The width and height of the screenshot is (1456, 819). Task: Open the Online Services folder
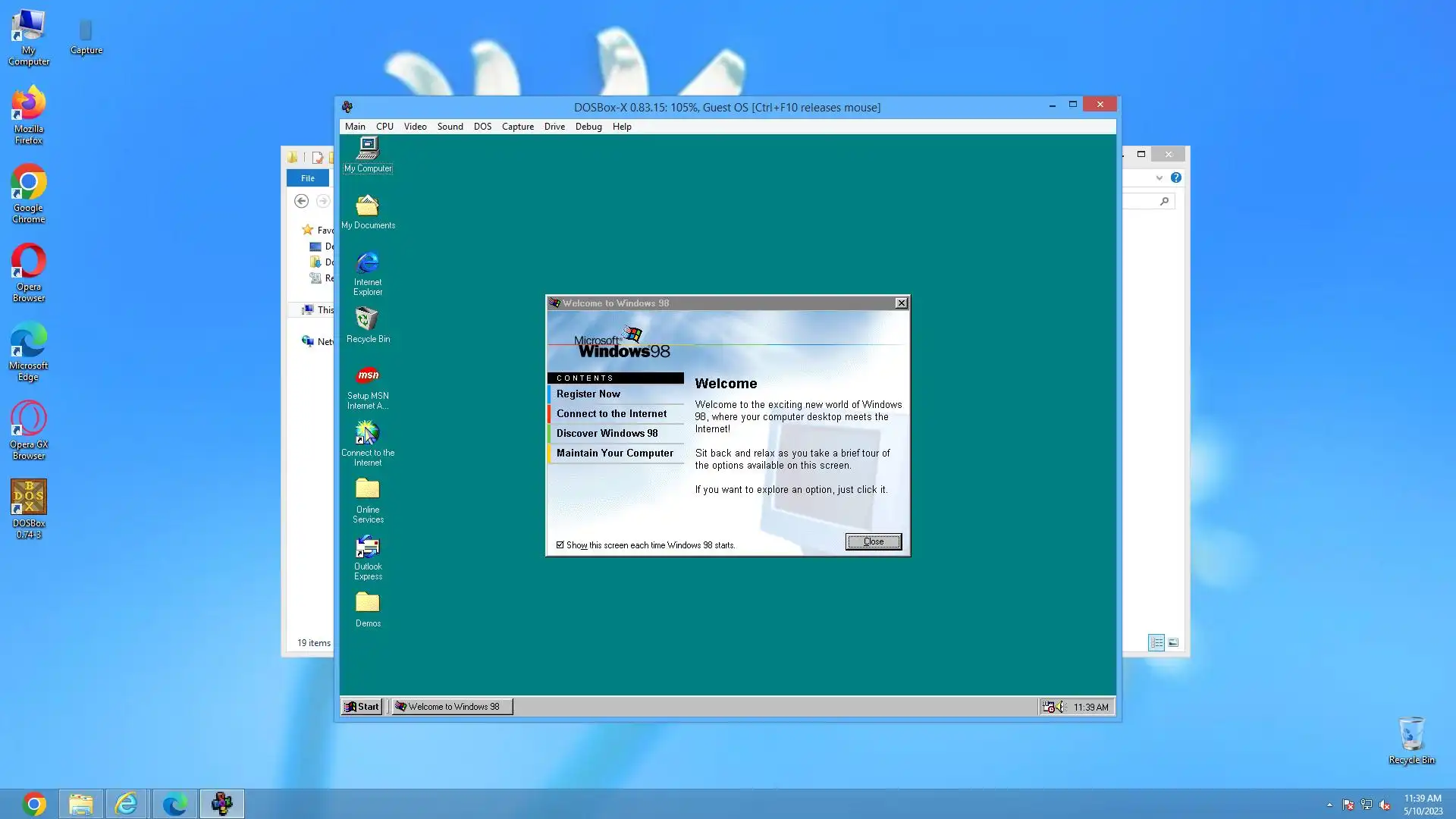[368, 490]
